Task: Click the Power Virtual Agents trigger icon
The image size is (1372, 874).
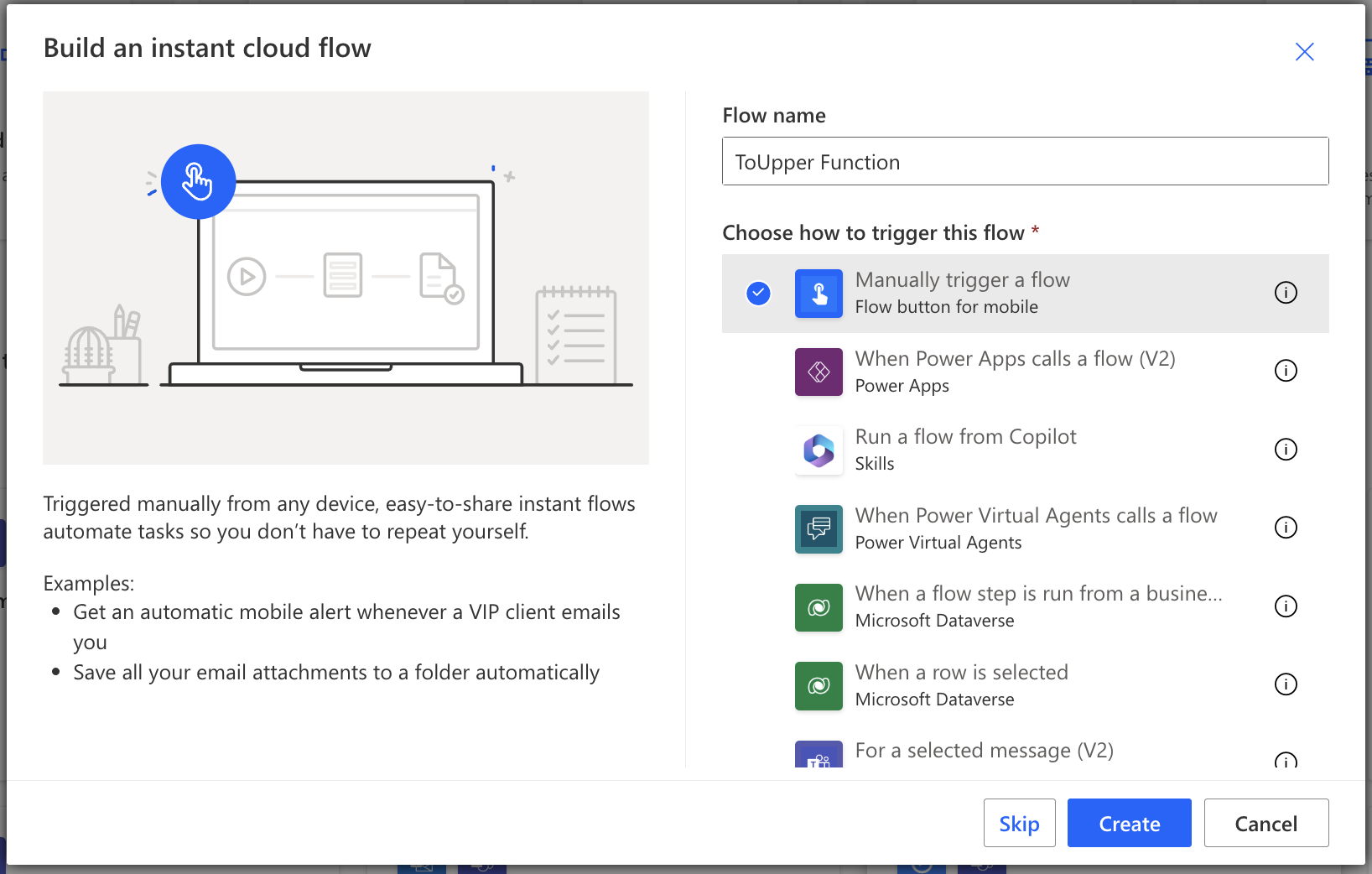Action: click(819, 528)
